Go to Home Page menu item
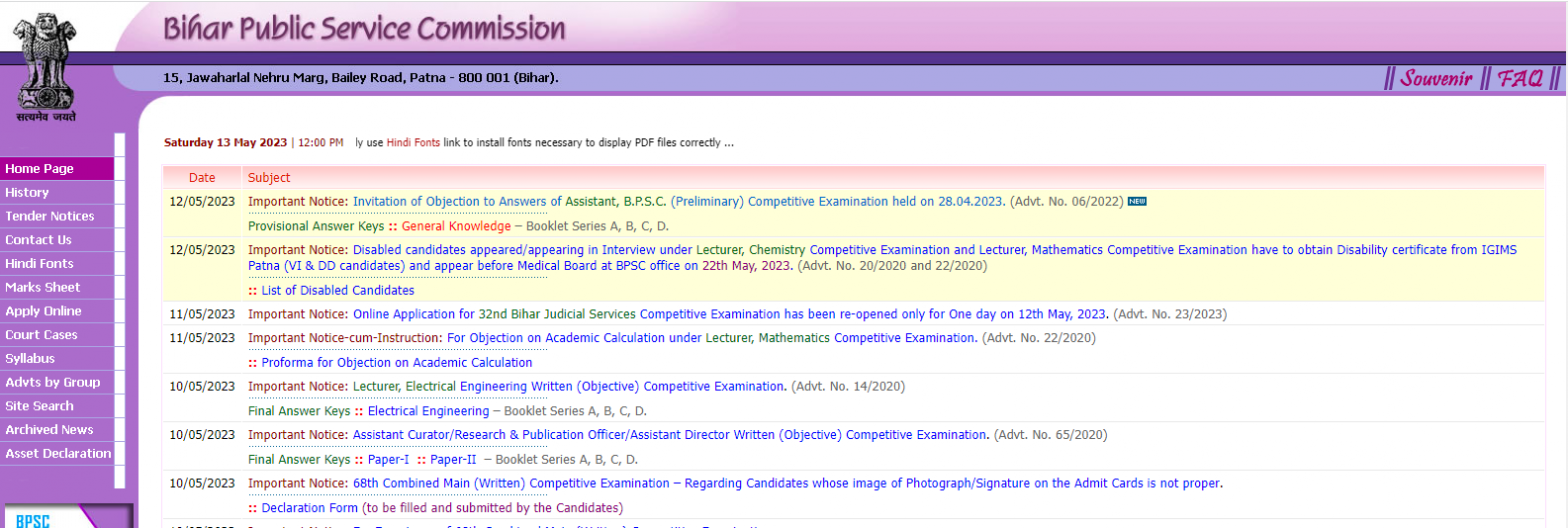Screen dimensions: 1568x528 click(40, 169)
